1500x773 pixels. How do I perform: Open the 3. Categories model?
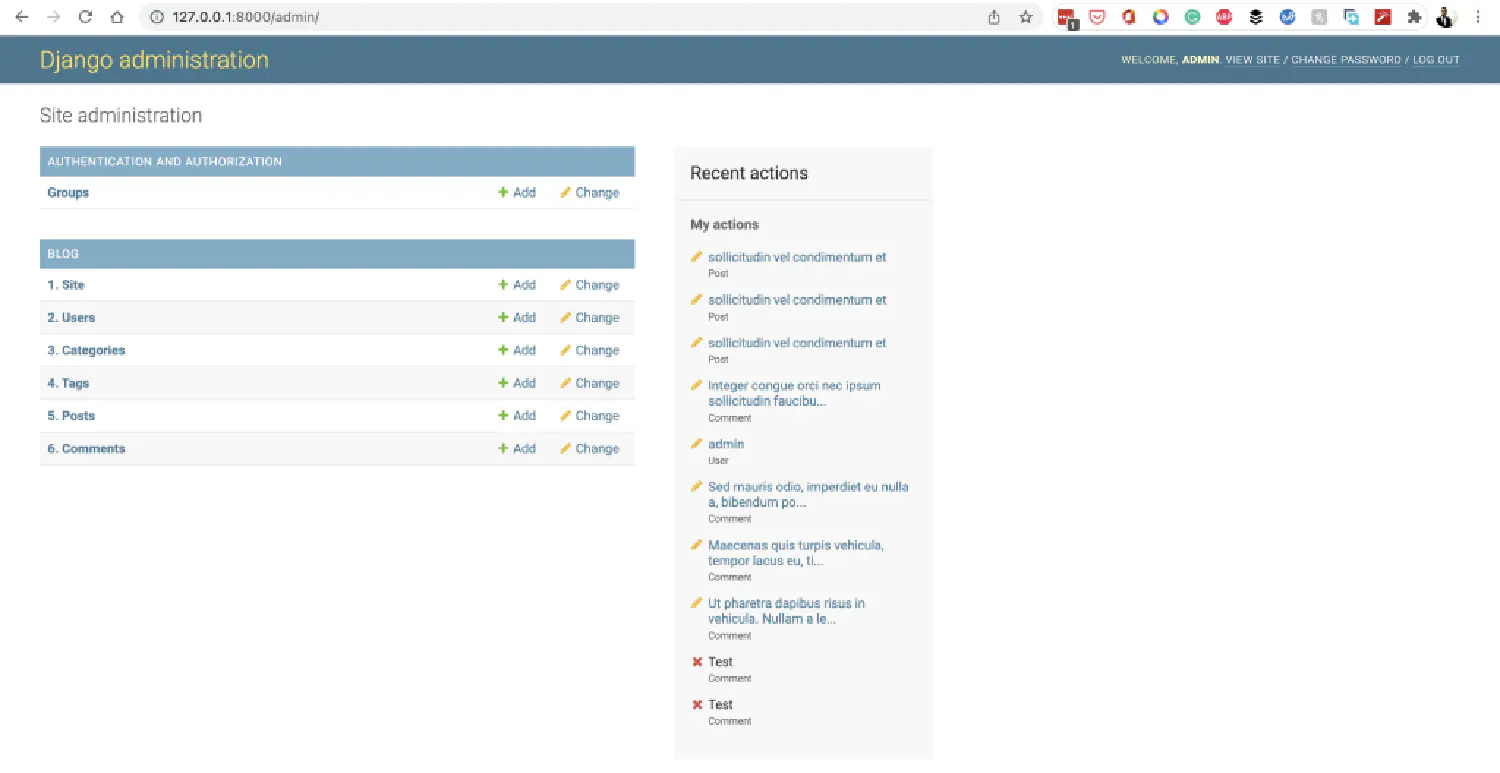(x=86, y=350)
